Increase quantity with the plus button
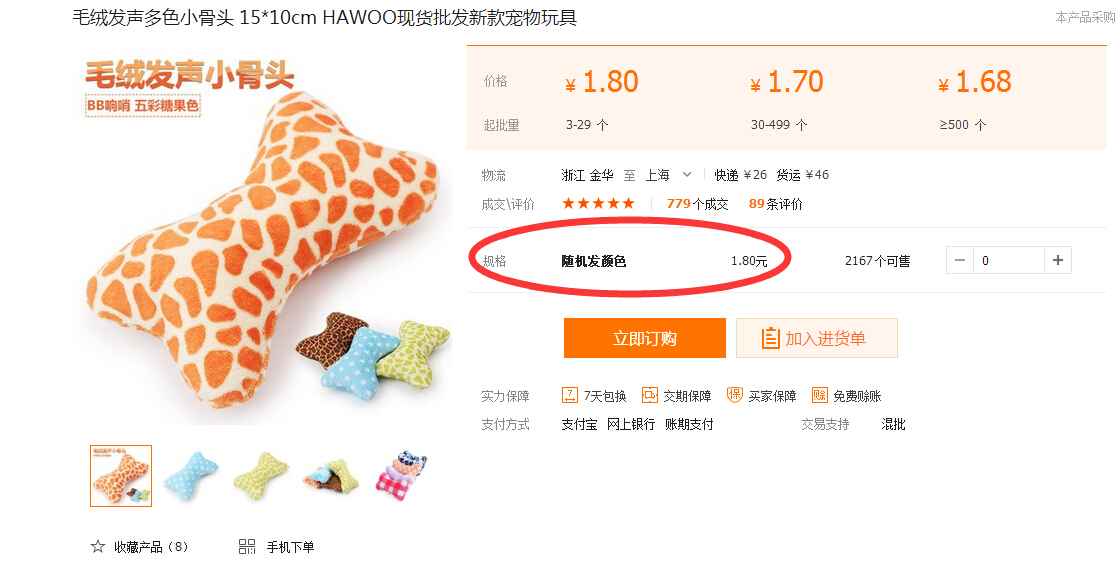 pos(1058,260)
